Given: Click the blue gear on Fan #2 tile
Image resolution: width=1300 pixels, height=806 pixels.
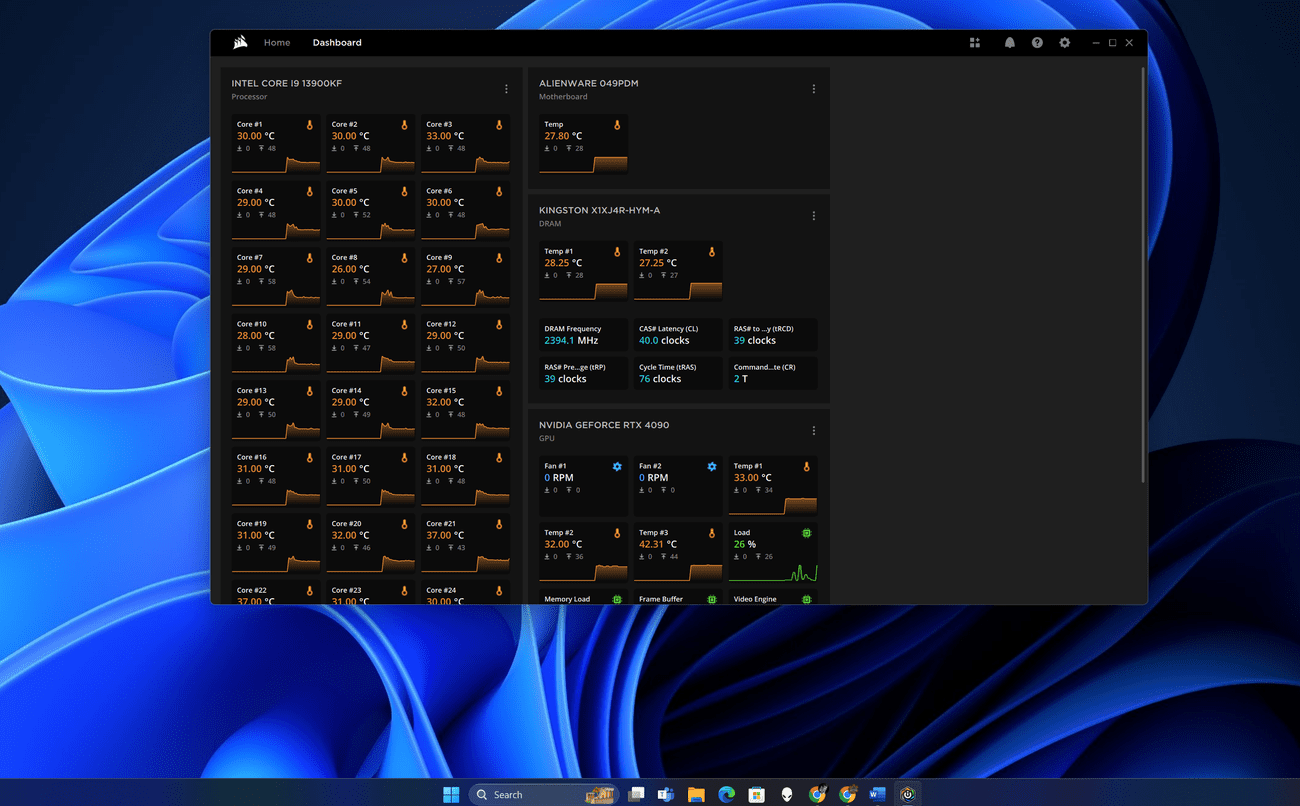Looking at the screenshot, I should point(712,466).
